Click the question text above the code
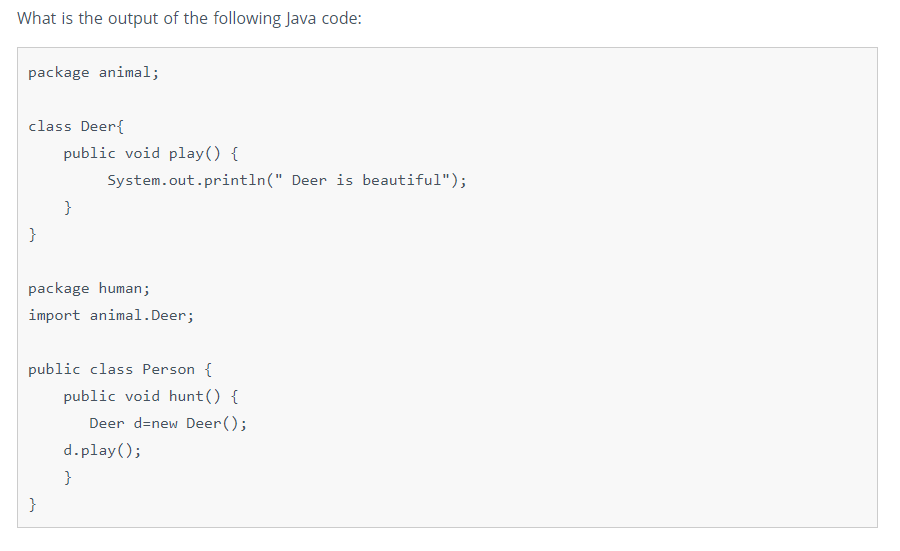 point(189,19)
